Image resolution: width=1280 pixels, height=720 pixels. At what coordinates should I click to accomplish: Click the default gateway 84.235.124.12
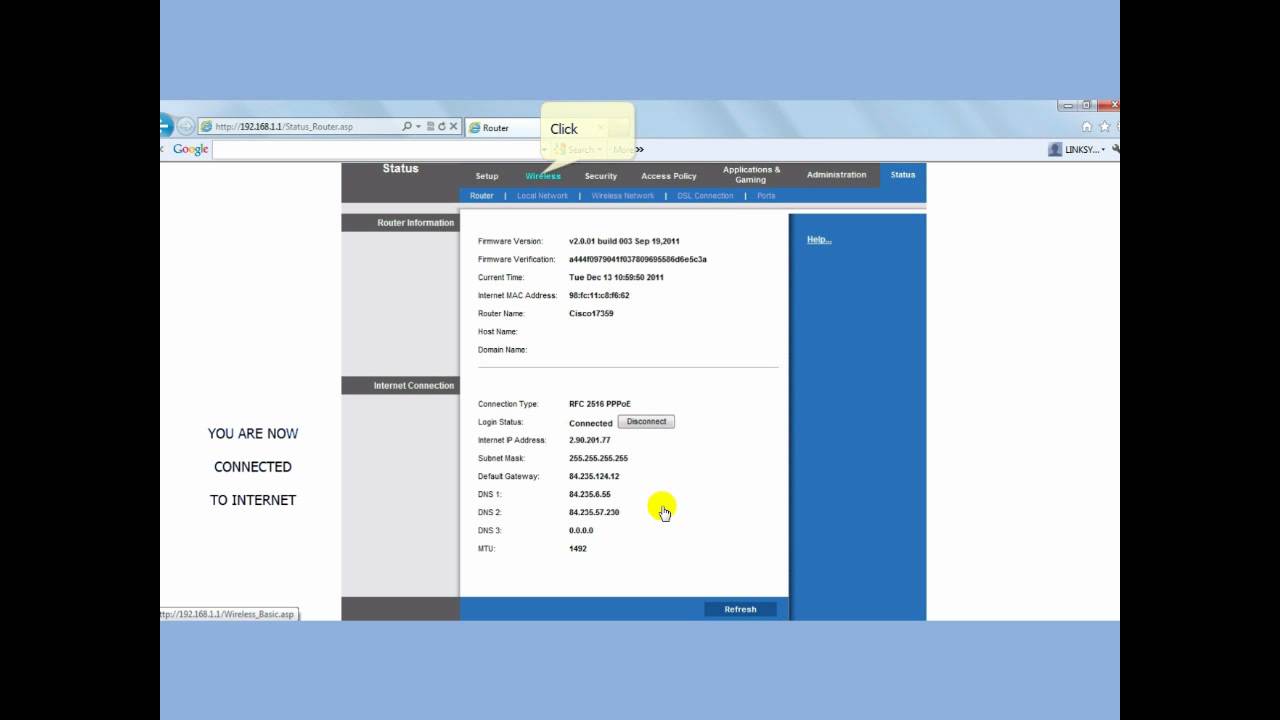coord(594,476)
